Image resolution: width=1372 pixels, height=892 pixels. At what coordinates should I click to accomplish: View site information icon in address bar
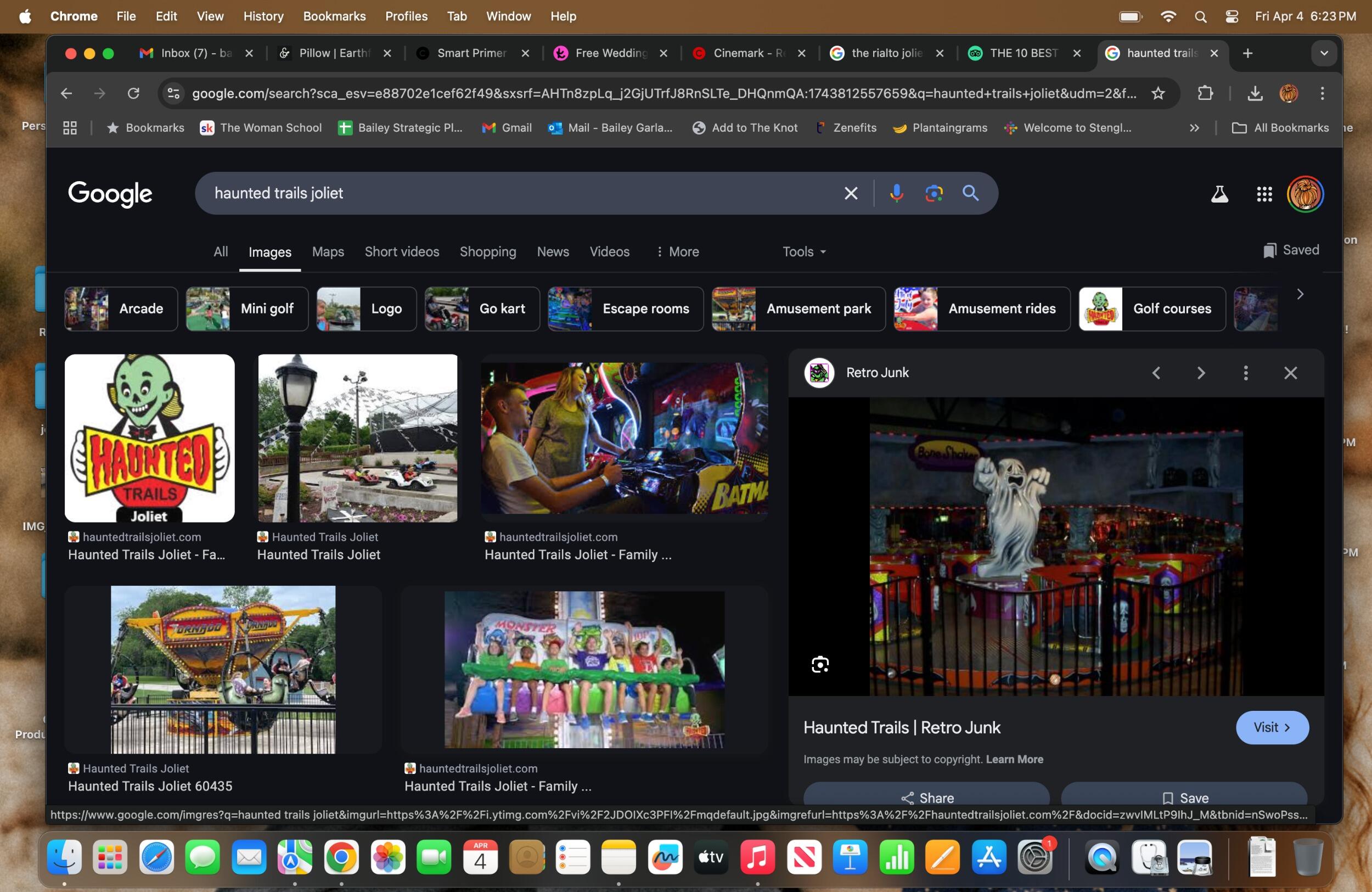[173, 93]
